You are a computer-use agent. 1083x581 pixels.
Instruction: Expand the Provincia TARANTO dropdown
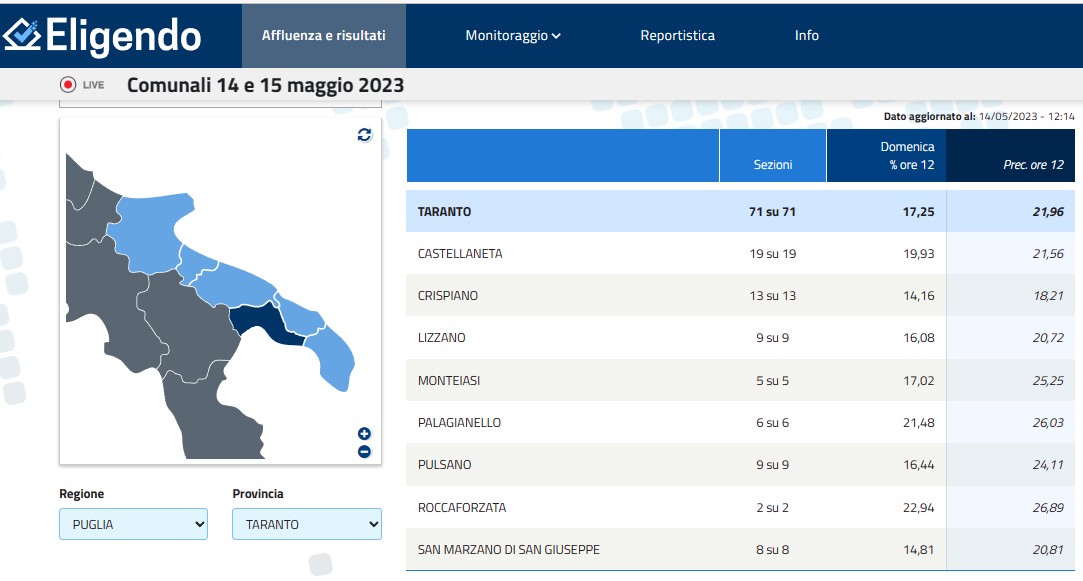coord(306,524)
